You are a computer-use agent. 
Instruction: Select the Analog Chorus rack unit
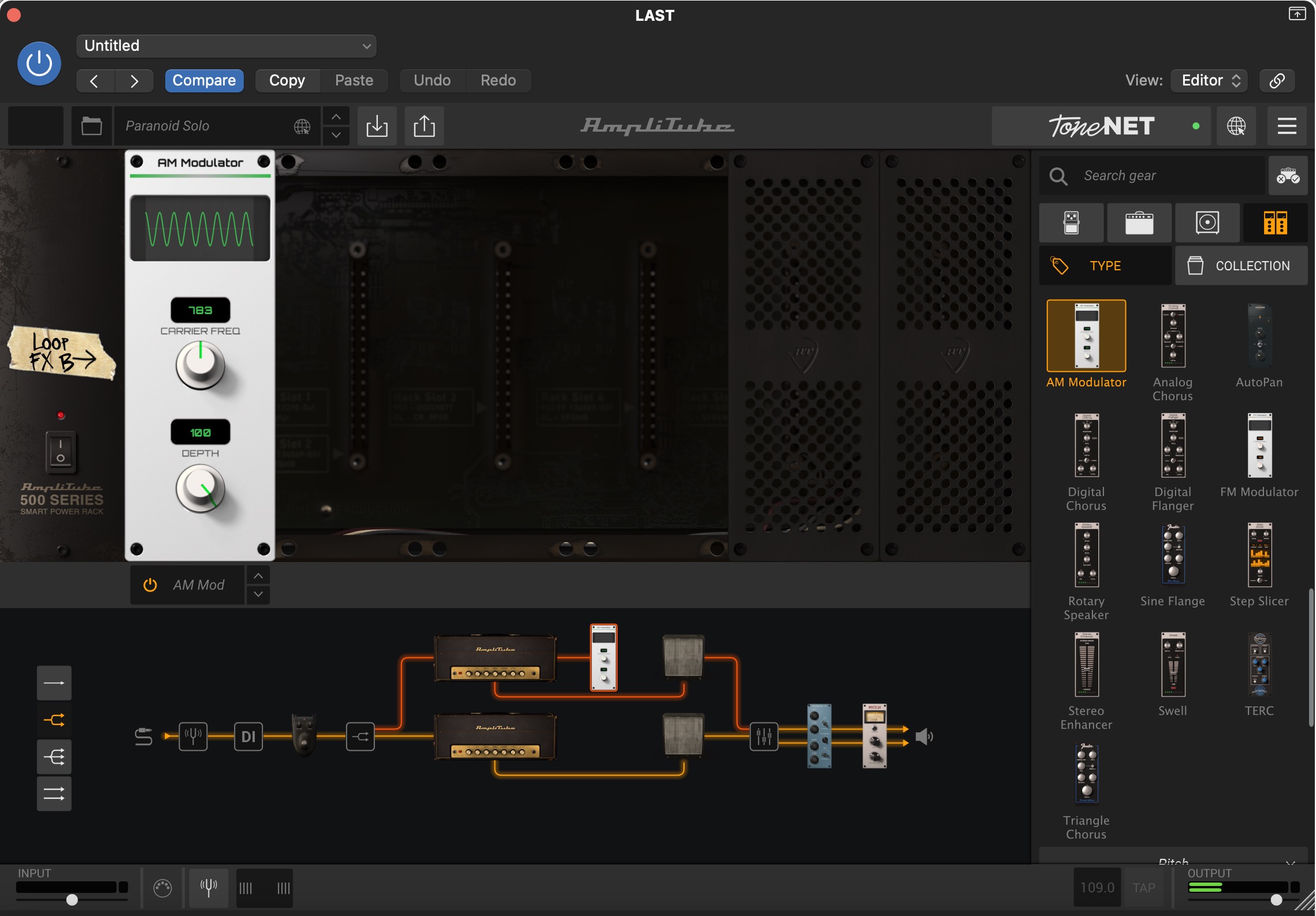pos(1173,336)
